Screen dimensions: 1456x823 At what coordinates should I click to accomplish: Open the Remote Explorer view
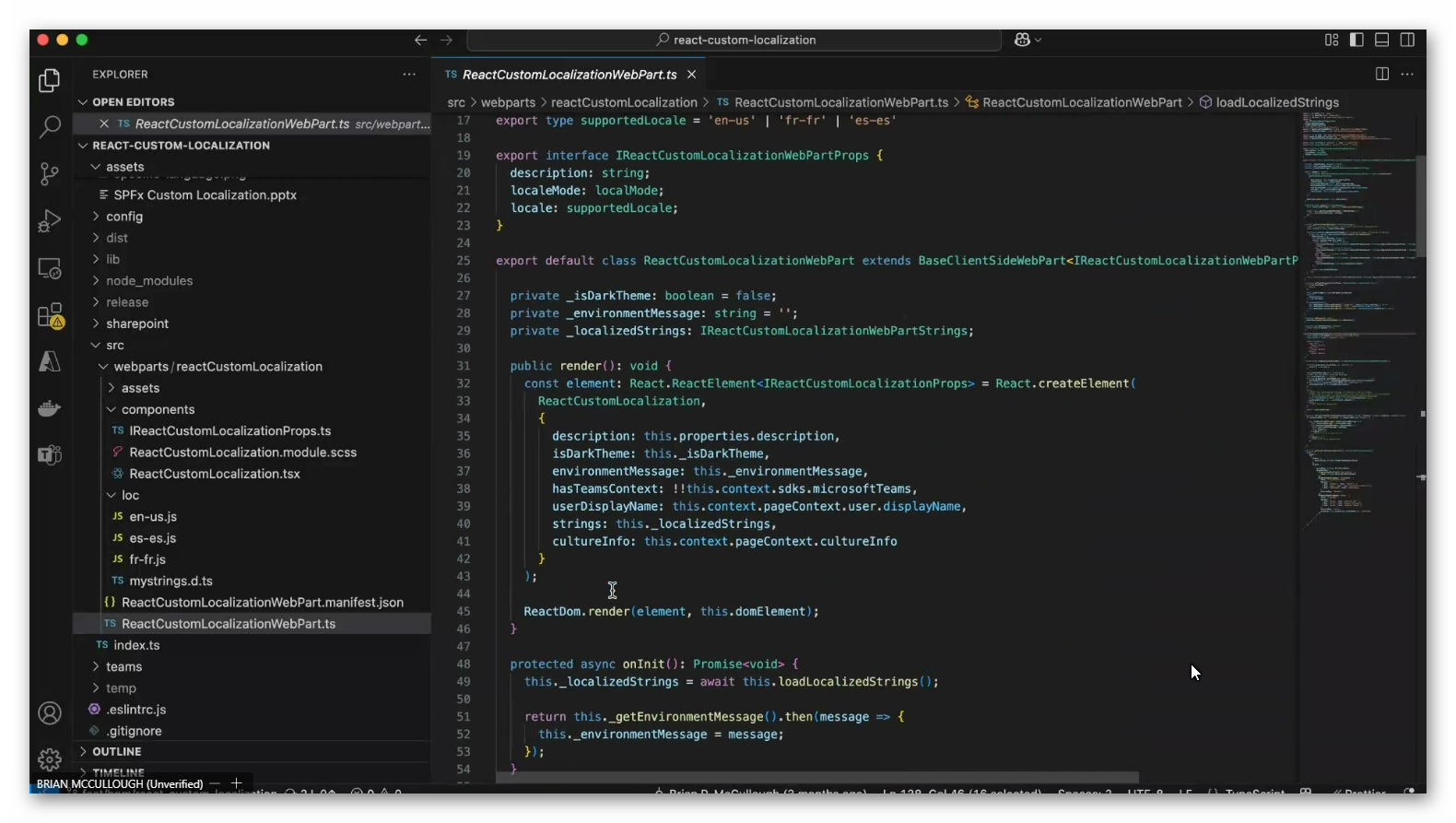(x=50, y=268)
